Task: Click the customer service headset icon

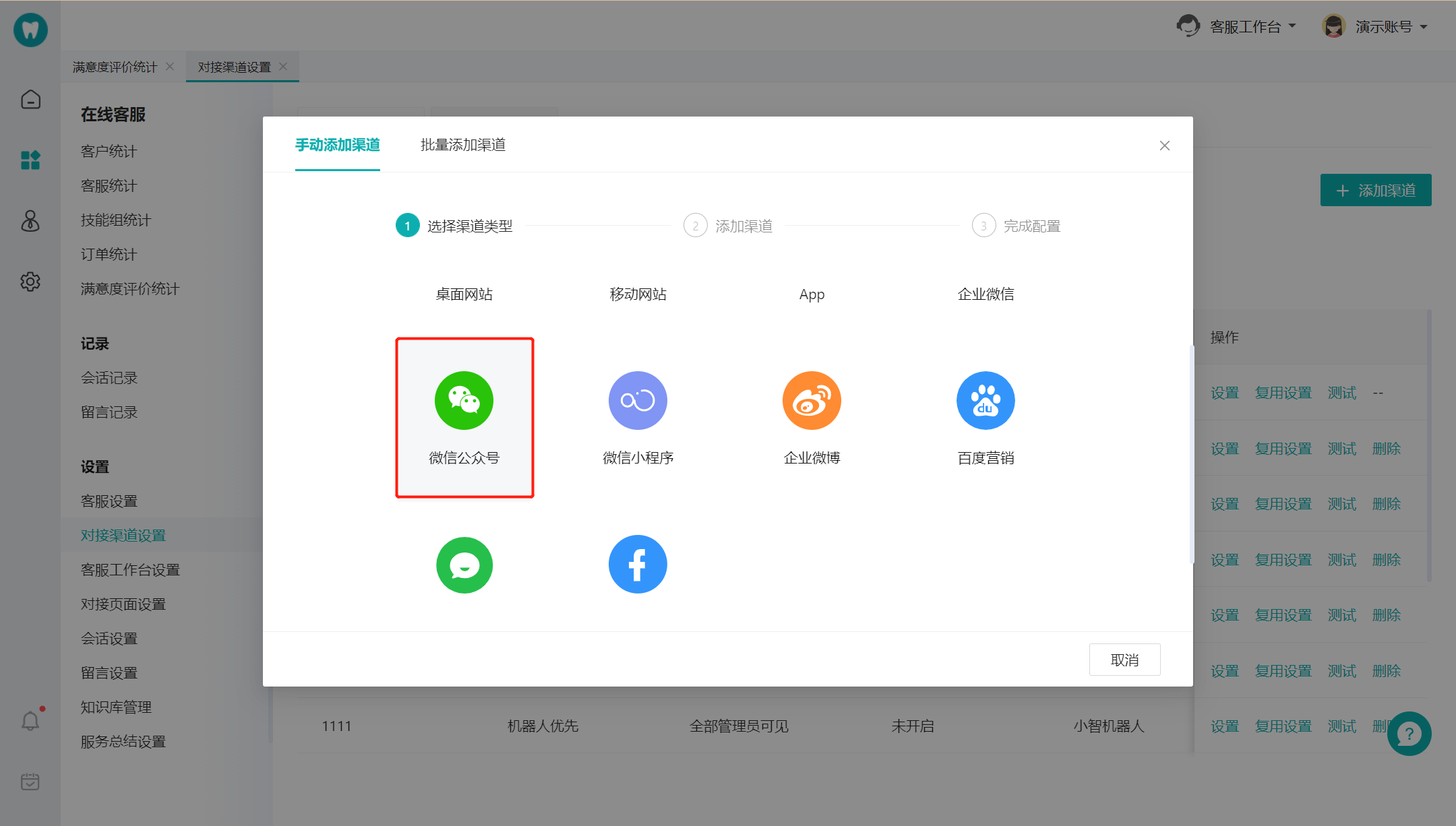Action: coord(1188,26)
